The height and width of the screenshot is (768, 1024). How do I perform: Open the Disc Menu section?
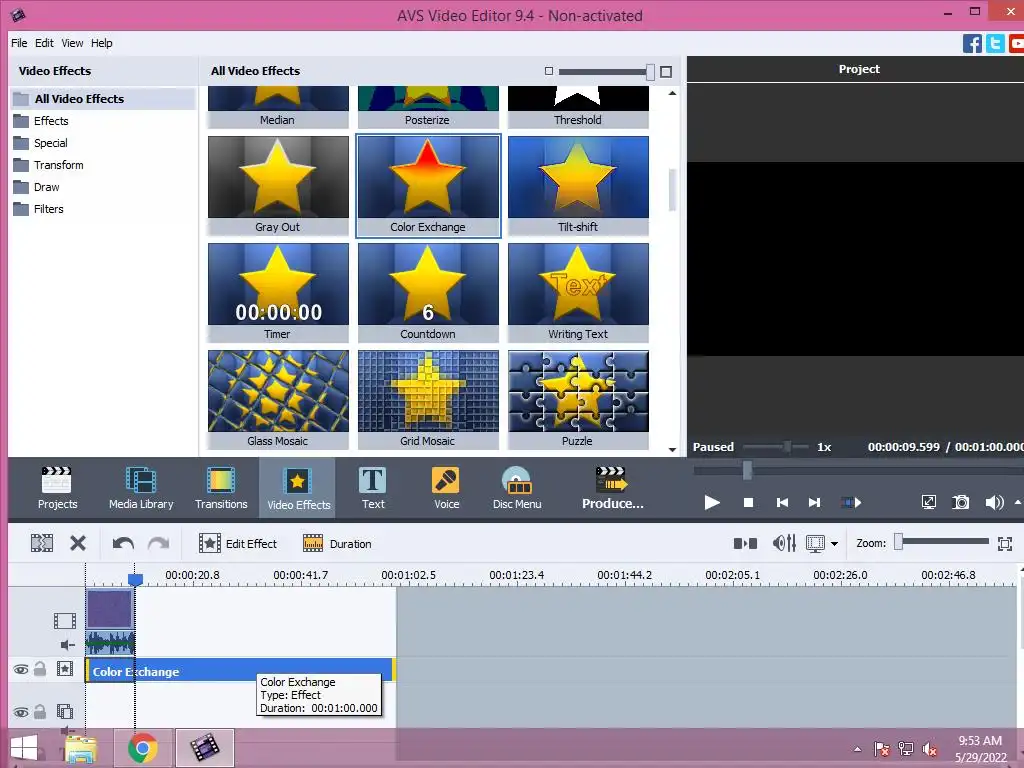517,488
